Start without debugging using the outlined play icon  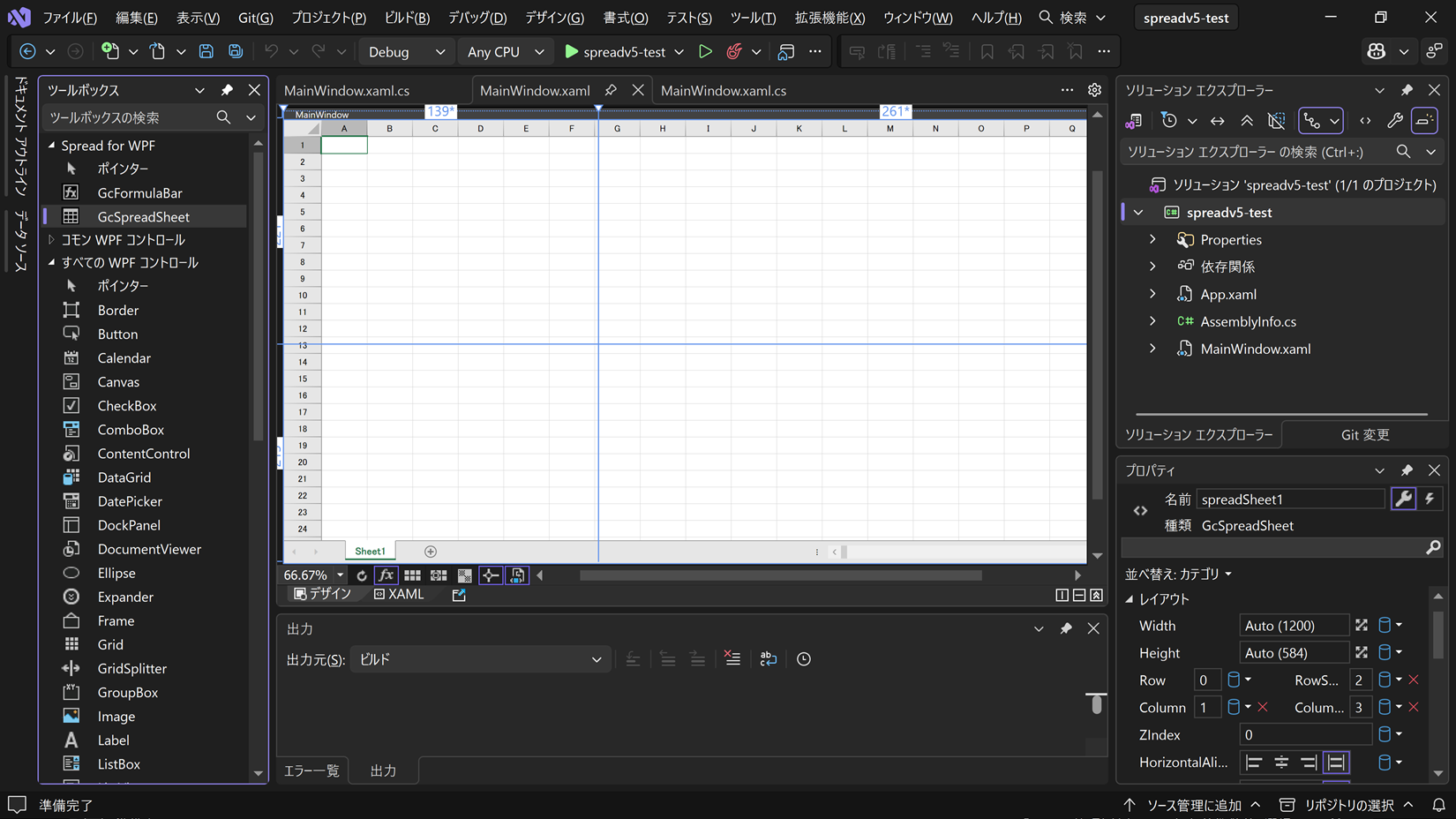[705, 52]
